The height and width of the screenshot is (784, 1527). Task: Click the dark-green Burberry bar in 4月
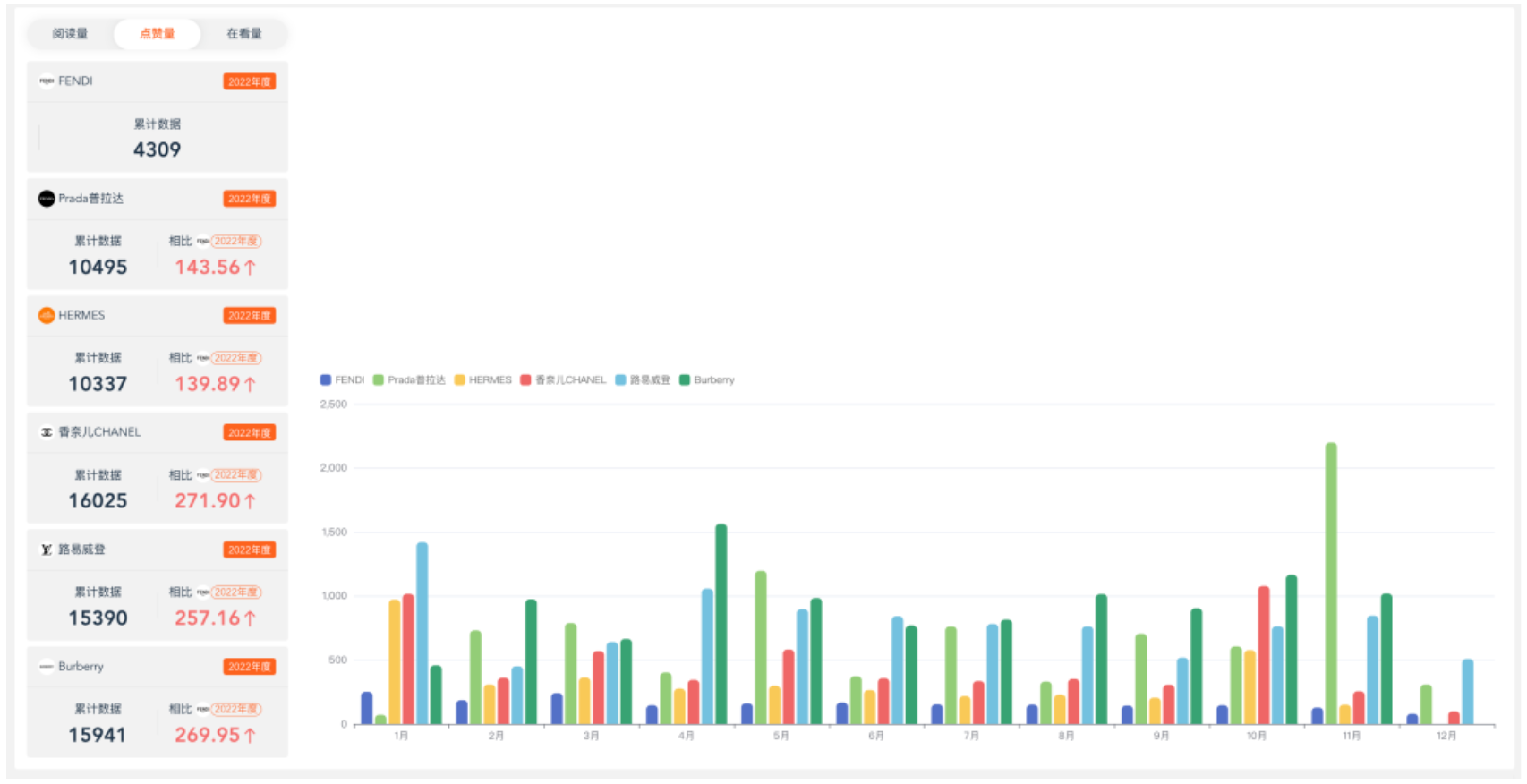pos(721,625)
